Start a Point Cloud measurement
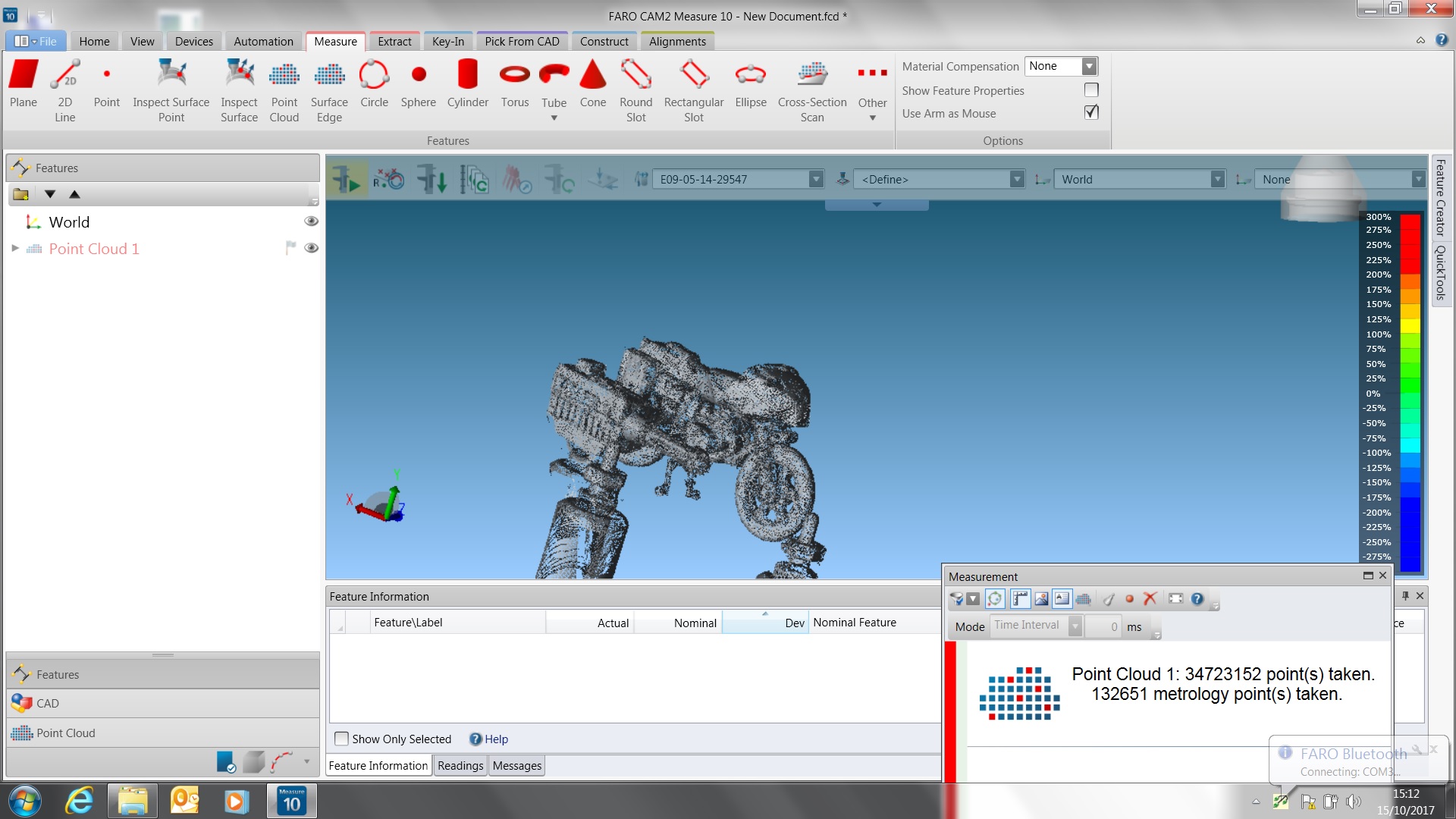Screen dimensions: 1456x819 click(x=284, y=91)
